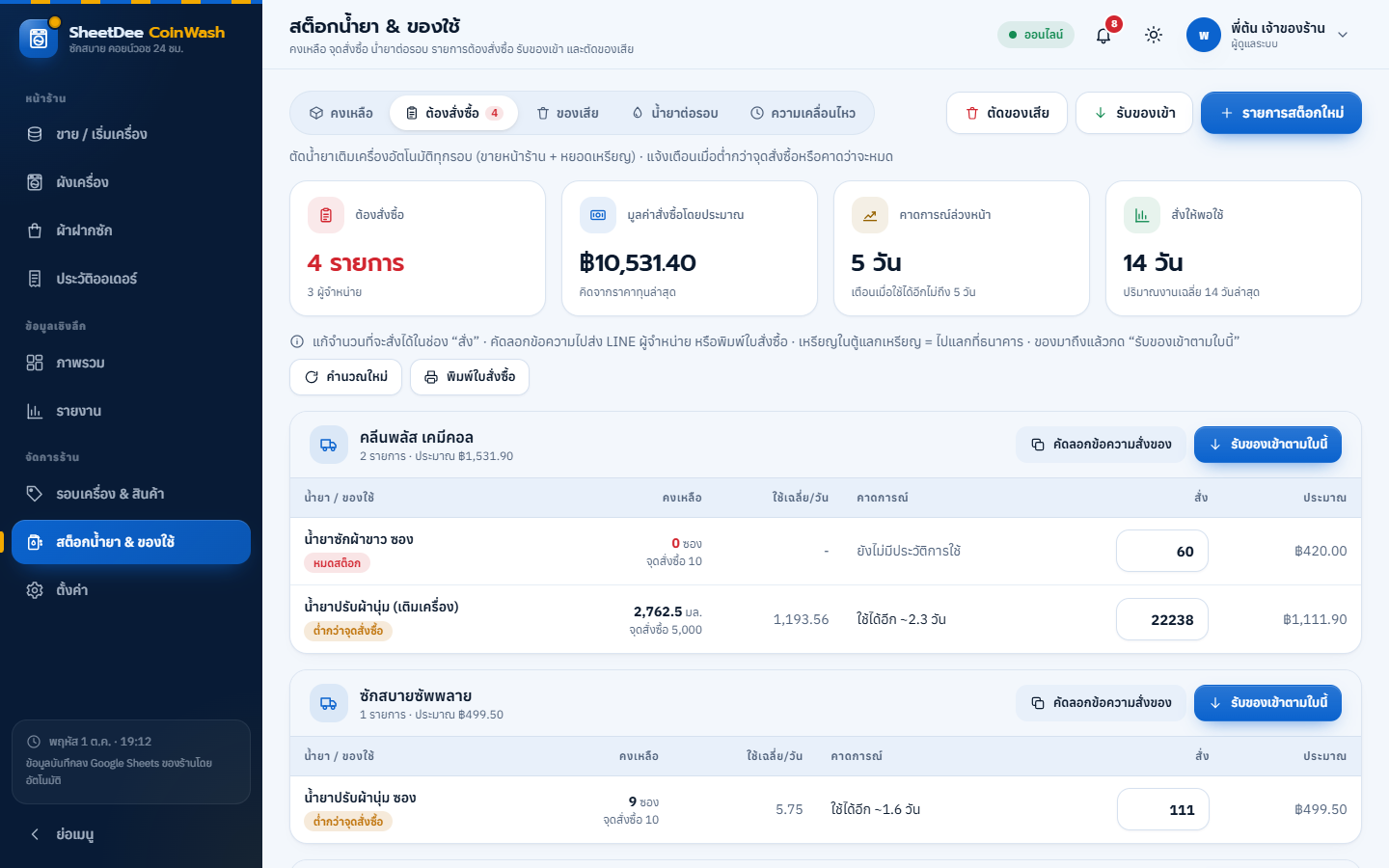Switch to ของเสีย tab

coord(567,113)
